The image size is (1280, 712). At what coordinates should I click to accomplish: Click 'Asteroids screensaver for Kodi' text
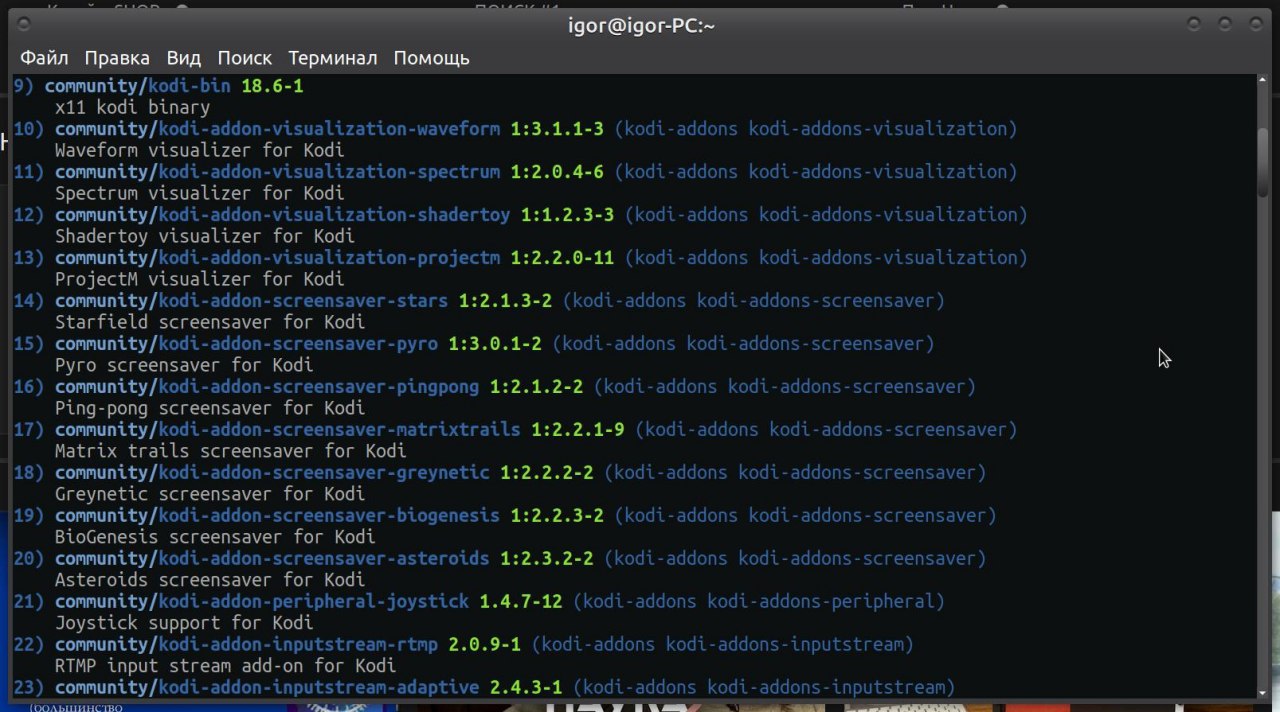(x=210, y=580)
